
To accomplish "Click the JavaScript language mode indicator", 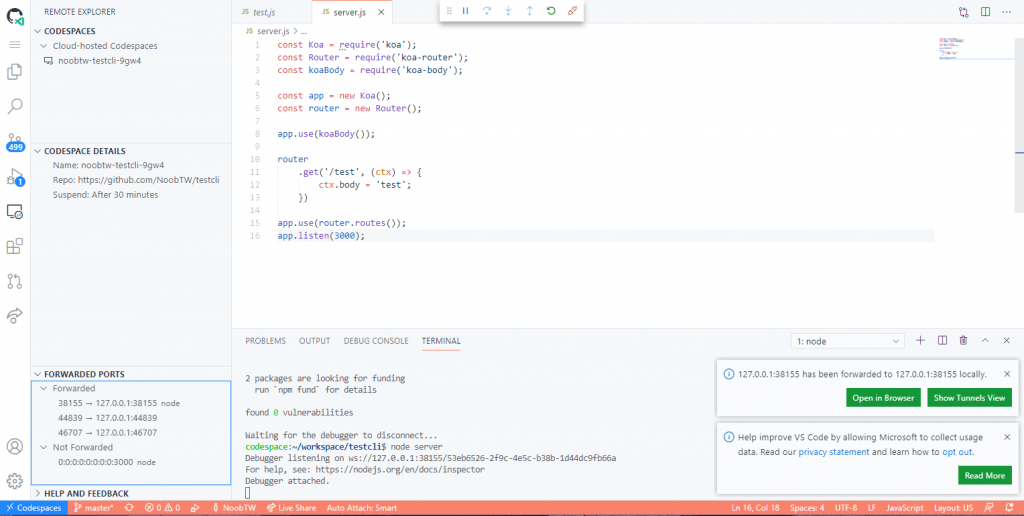I will 904,508.
